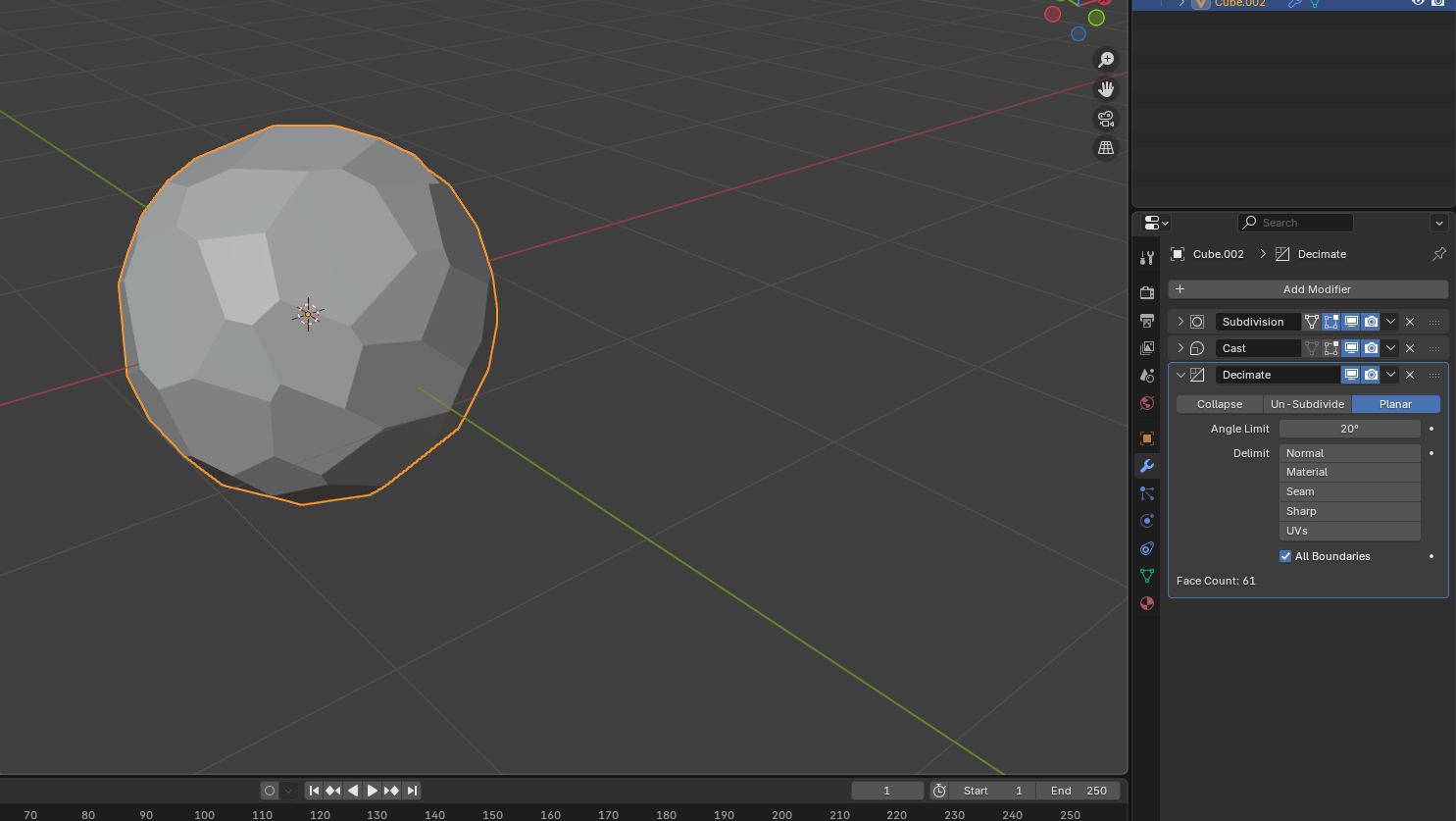Open the Subdivision modifier extras dropdown

[x=1390, y=322]
